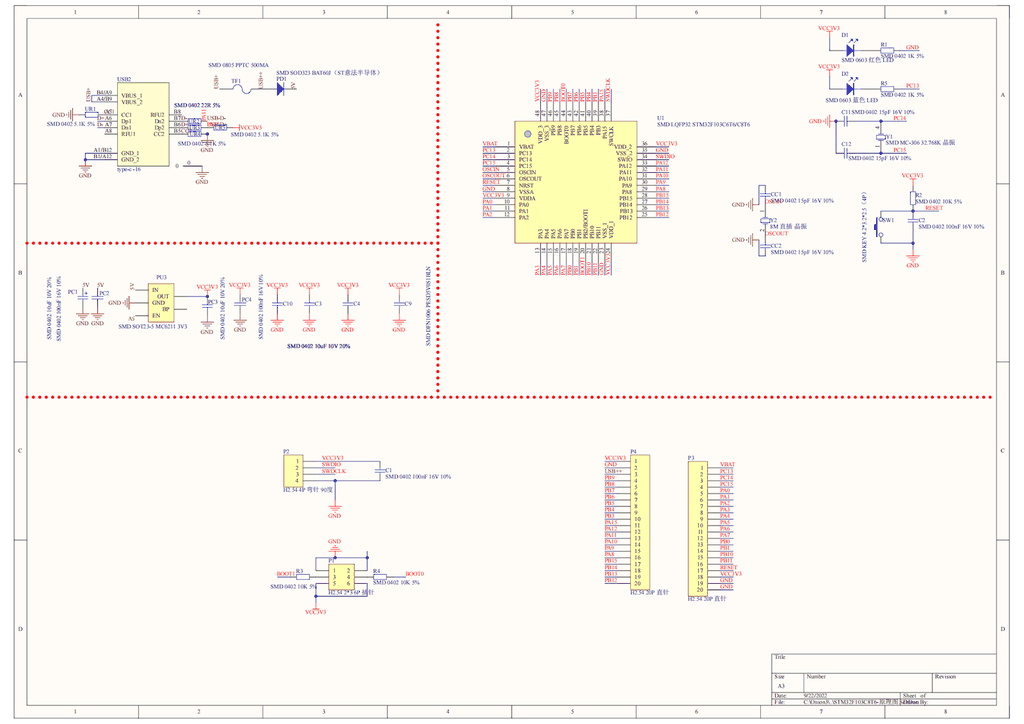Click the P1 boot jumper header
The width and height of the screenshot is (1024, 724).
342,577
